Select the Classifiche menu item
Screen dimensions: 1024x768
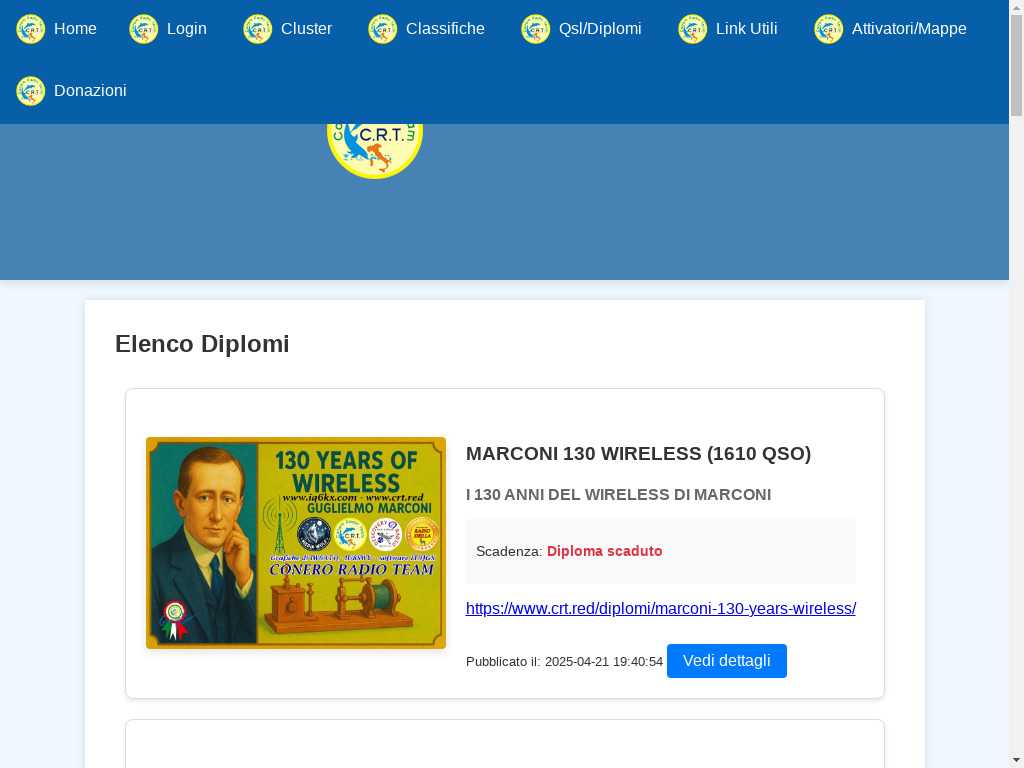point(445,29)
